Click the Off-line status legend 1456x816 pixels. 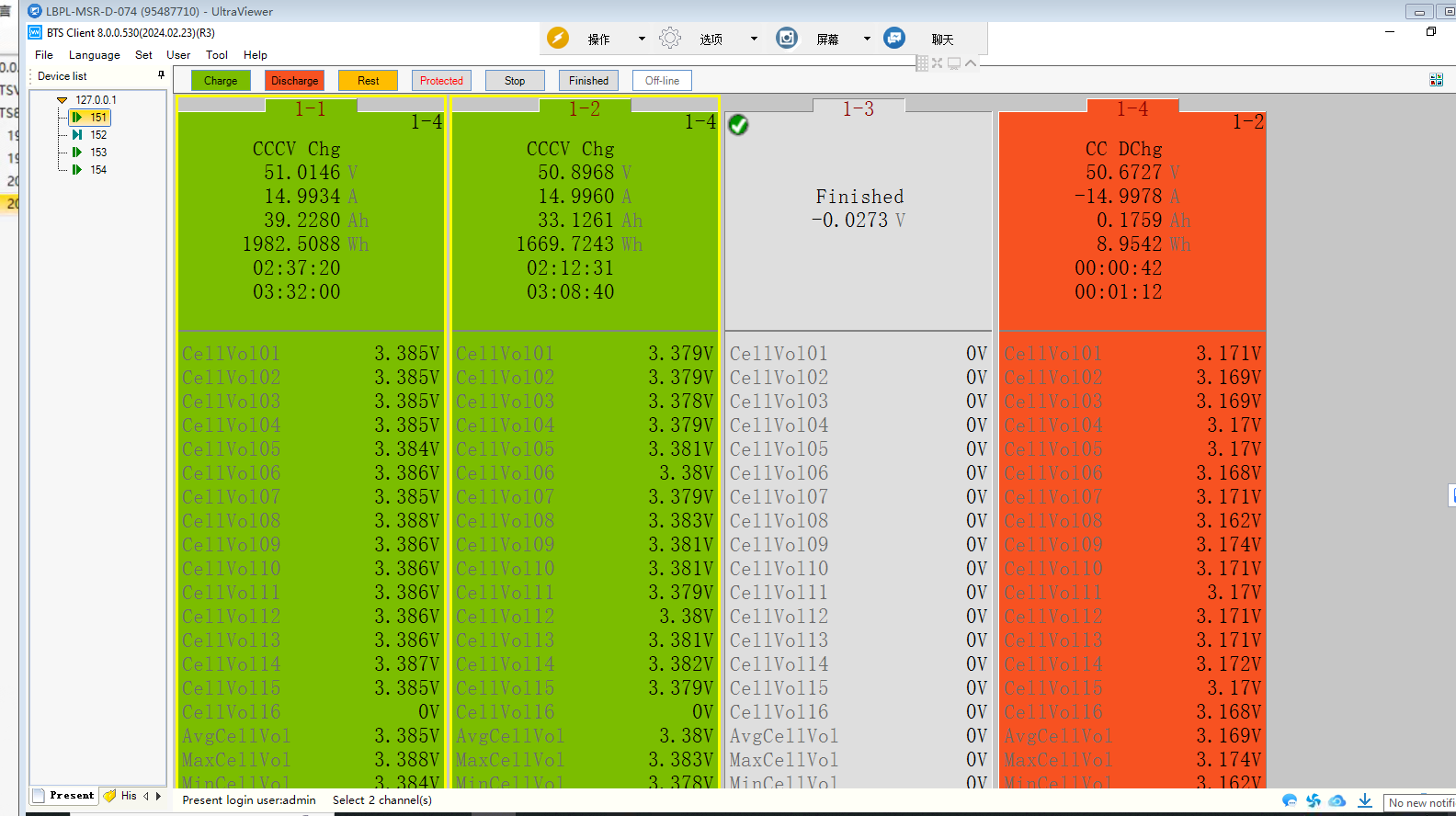[662, 81]
